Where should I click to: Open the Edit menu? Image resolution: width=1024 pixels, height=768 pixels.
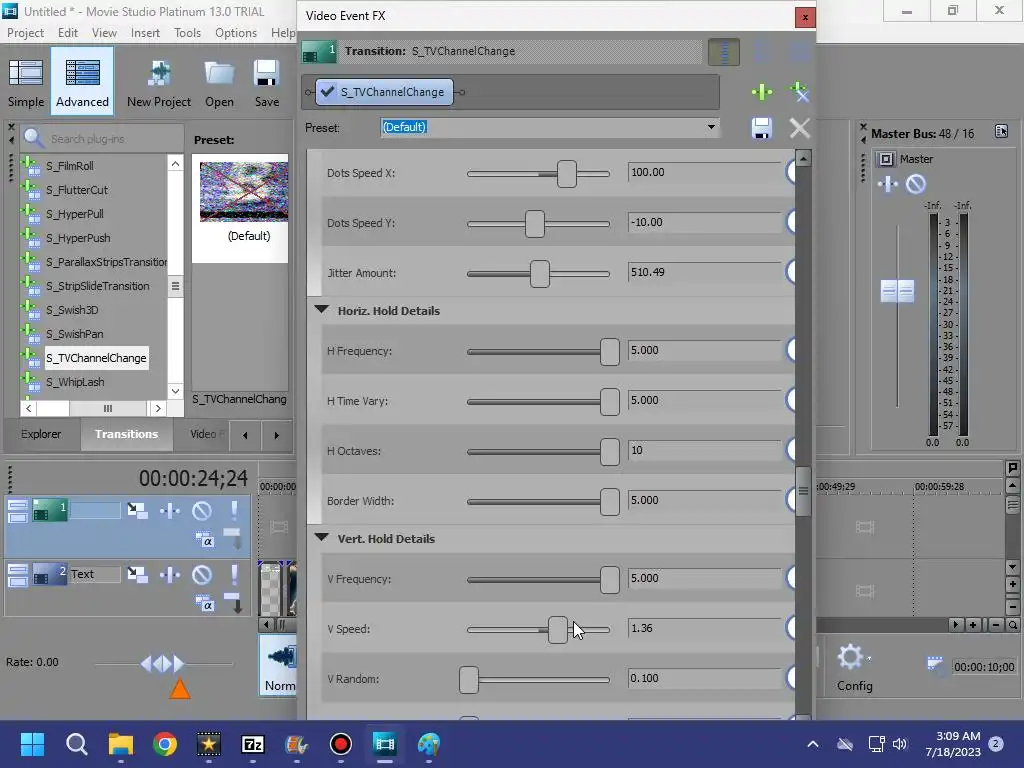coord(68,33)
